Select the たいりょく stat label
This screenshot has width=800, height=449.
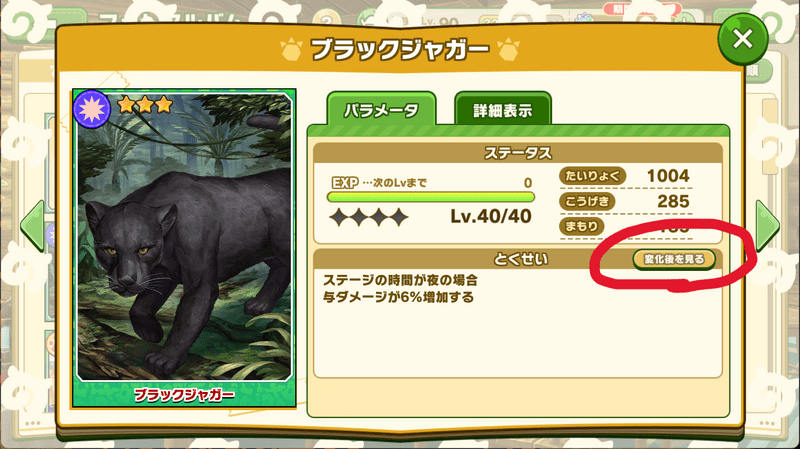(x=592, y=176)
